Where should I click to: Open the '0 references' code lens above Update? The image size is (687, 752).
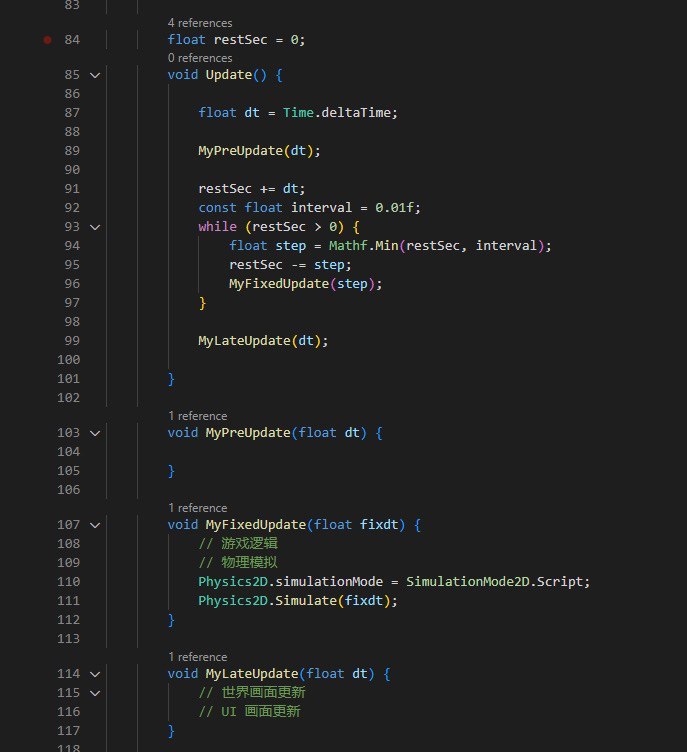tap(200, 58)
